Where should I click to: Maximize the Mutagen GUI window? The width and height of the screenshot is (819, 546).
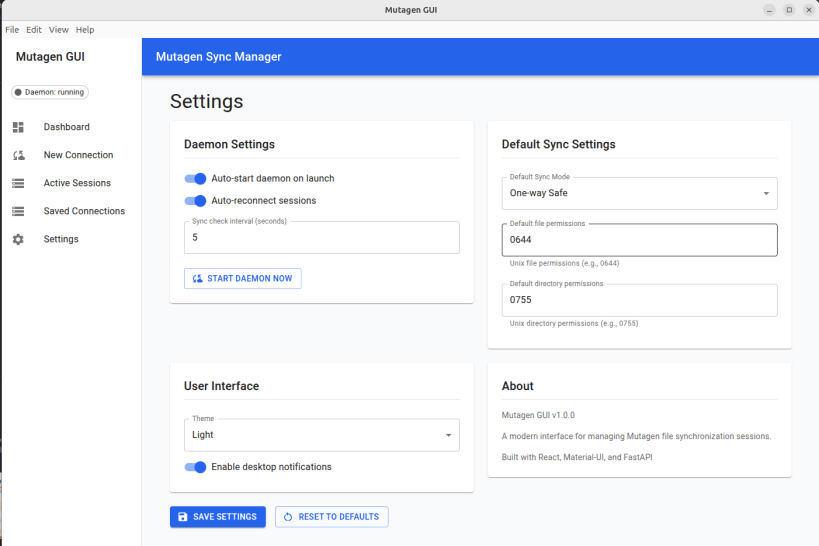point(789,10)
